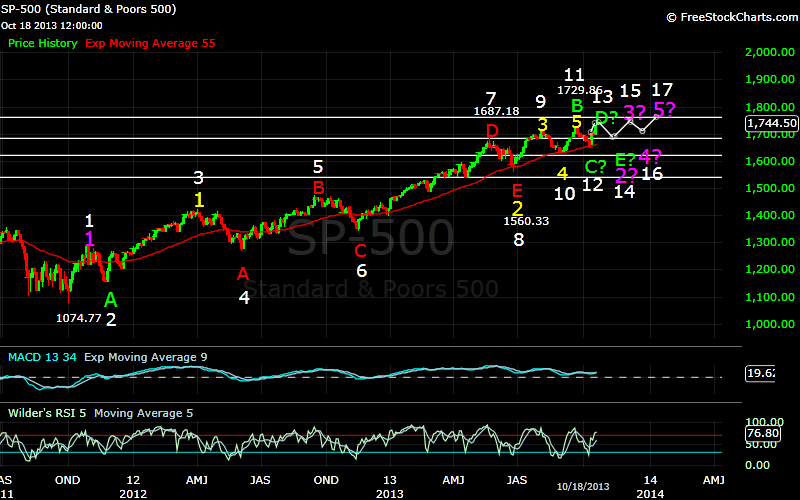Viewport: 800px width, 500px height.
Task: Click the magenta 3? wave label
Action: coord(634,112)
